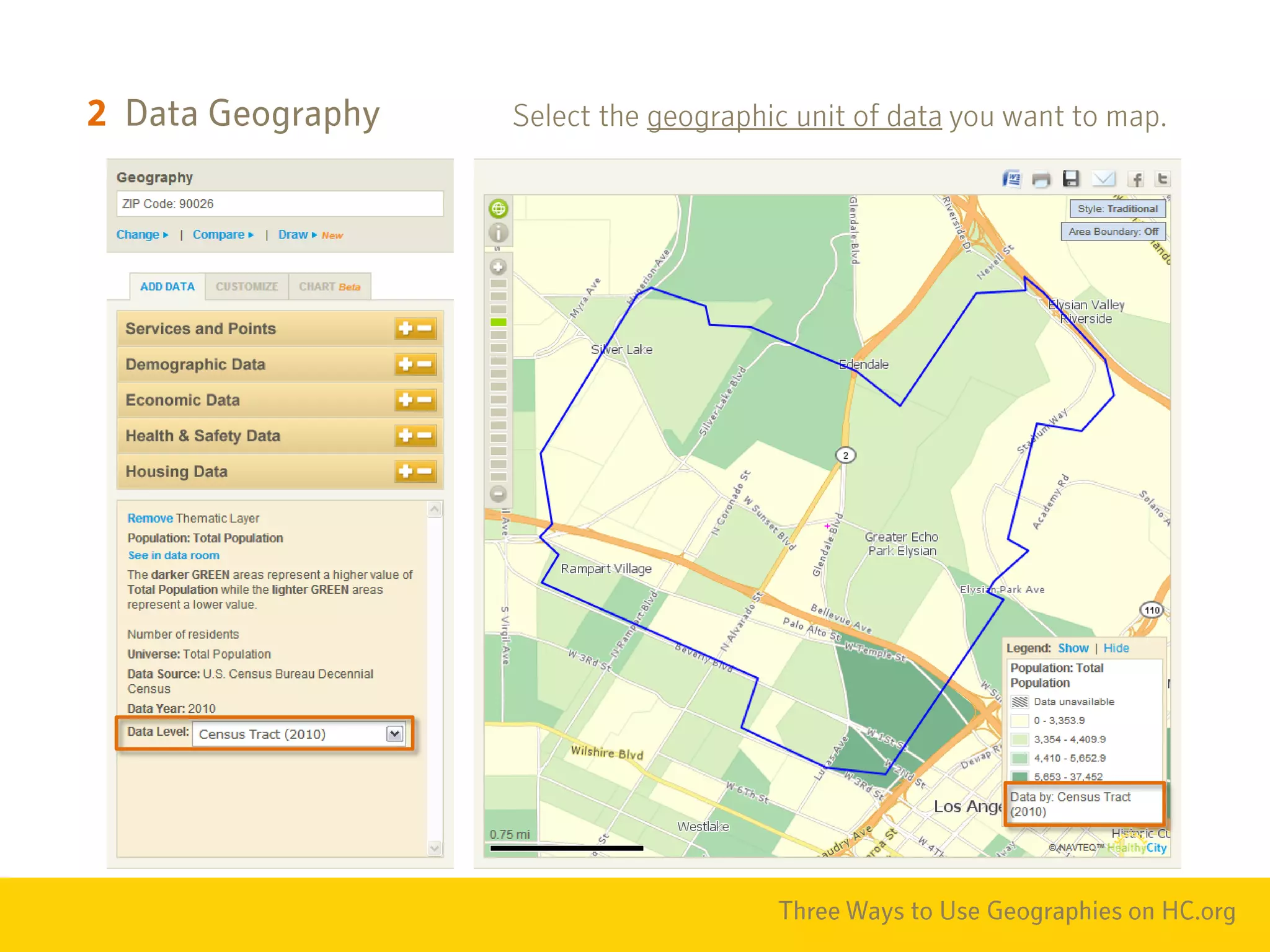Click the email envelope icon

click(x=1103, y=179)
